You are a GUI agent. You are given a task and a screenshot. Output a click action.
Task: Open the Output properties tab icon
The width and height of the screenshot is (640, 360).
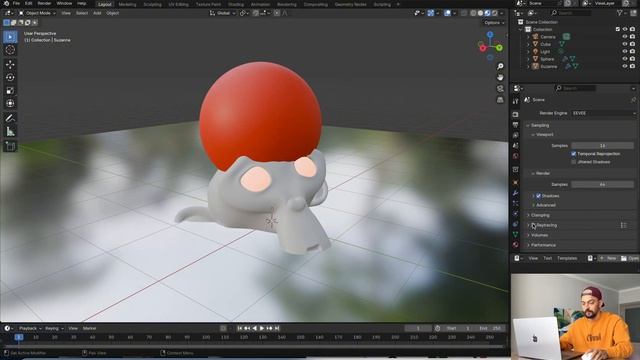click(x=516, y=125)
